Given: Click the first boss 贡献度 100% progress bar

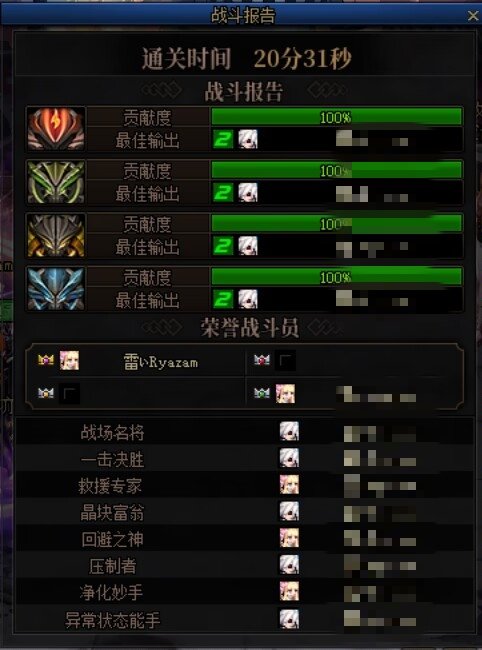Looking at the screenshot, I should [337, 117].
